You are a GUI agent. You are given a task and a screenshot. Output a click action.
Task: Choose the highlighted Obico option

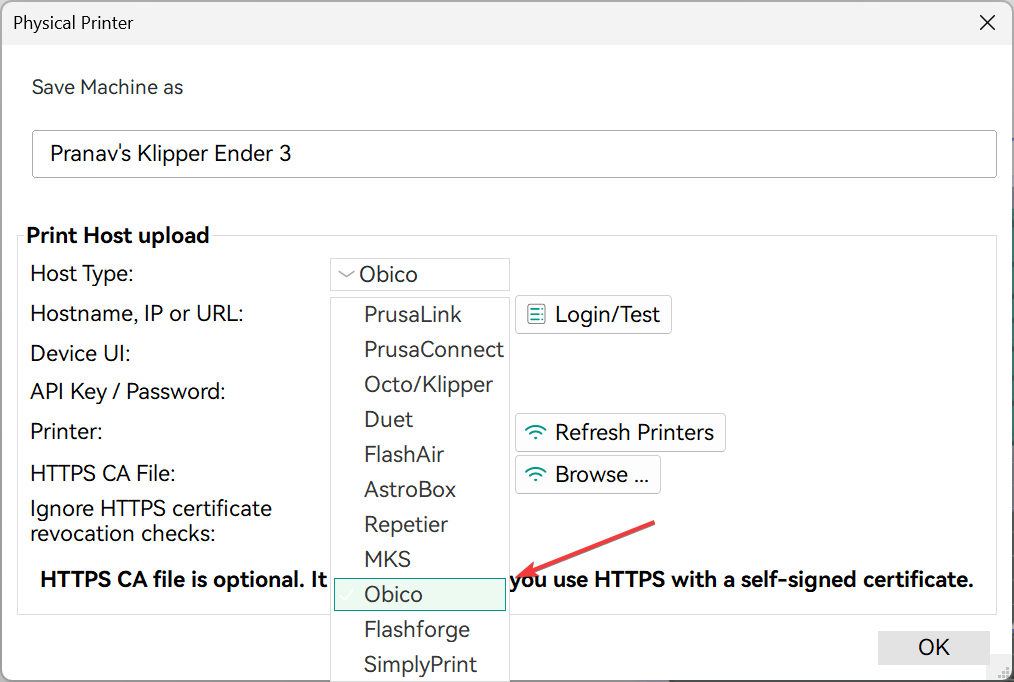(420, 594)
